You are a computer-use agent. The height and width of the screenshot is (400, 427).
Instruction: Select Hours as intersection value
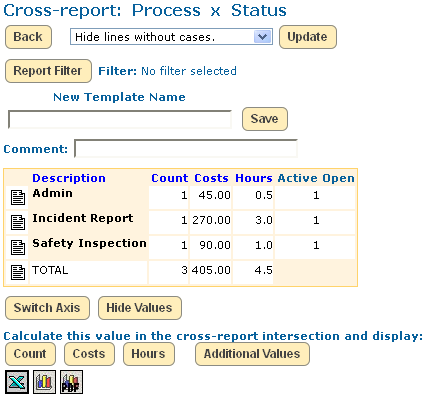(149, 354)
